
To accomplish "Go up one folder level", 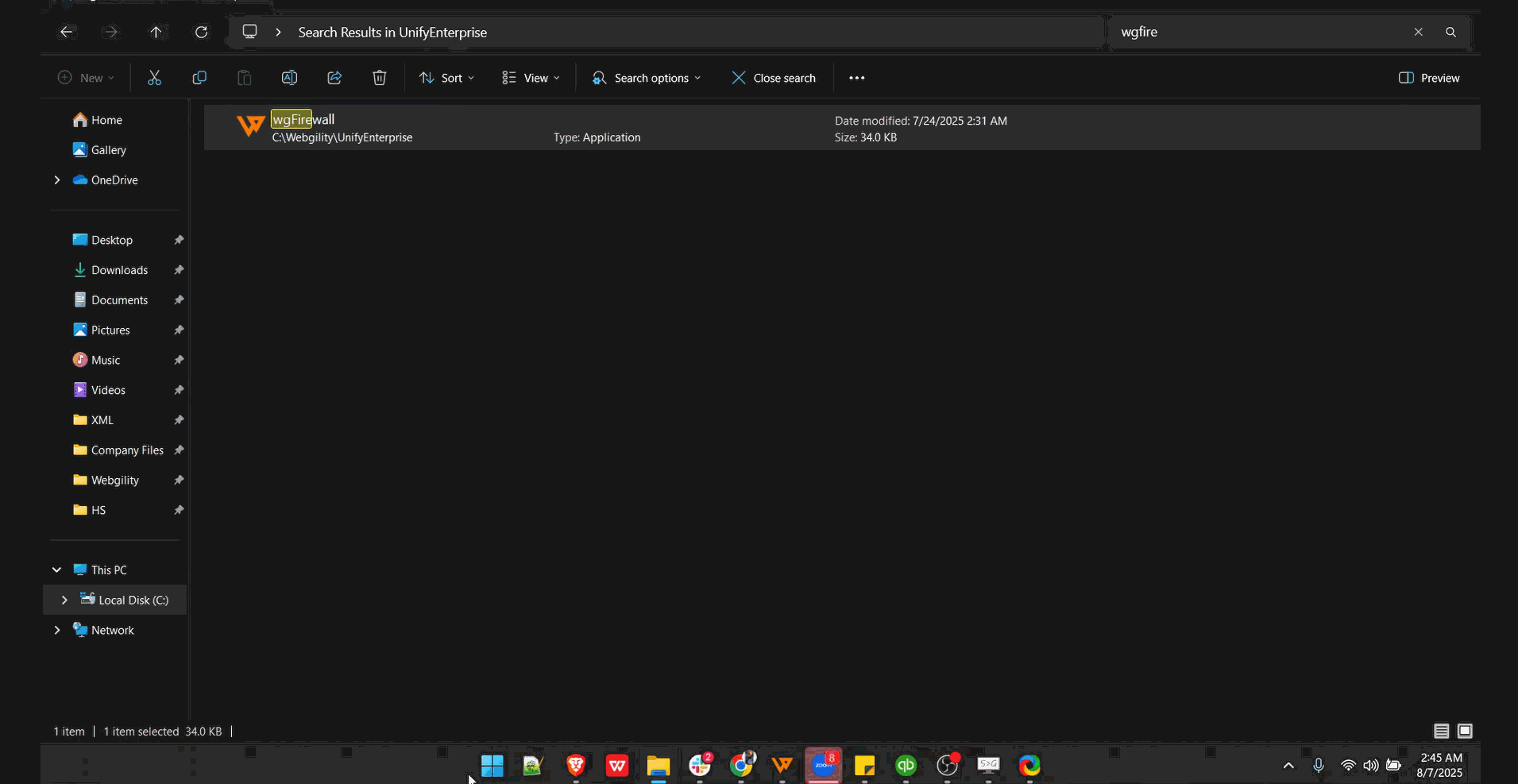I will (x=156, y=33).
